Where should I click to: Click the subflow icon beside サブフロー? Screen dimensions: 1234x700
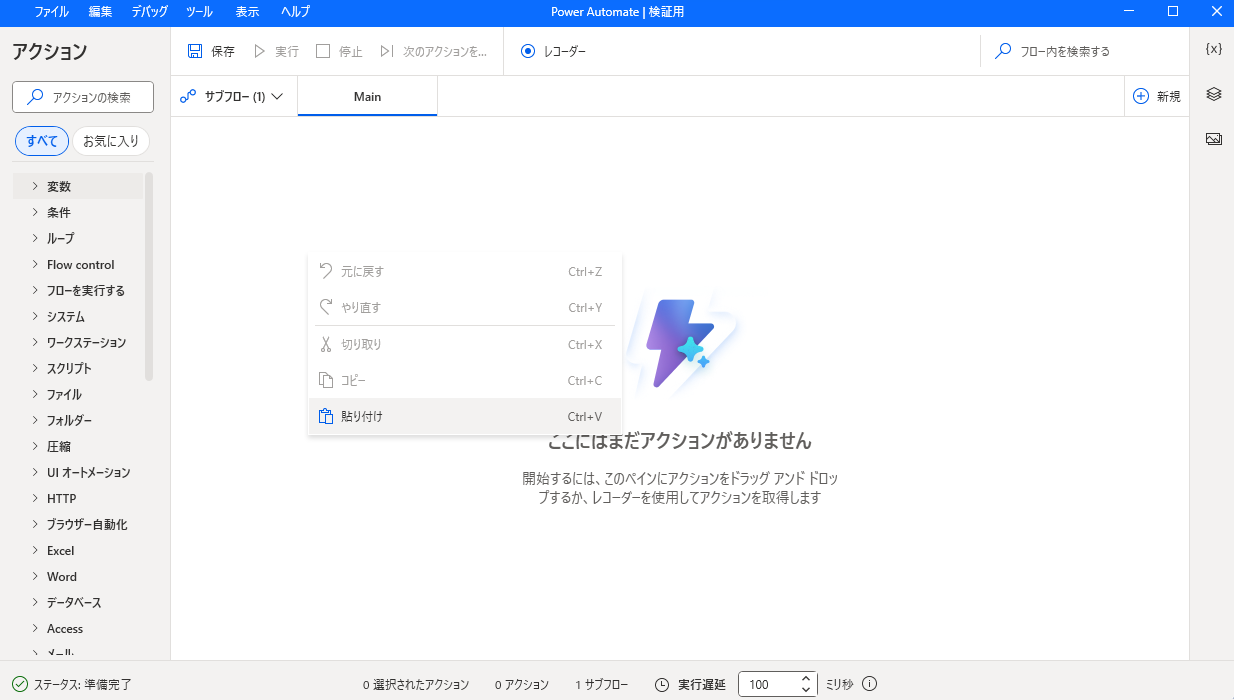click(x=188, y=97)
